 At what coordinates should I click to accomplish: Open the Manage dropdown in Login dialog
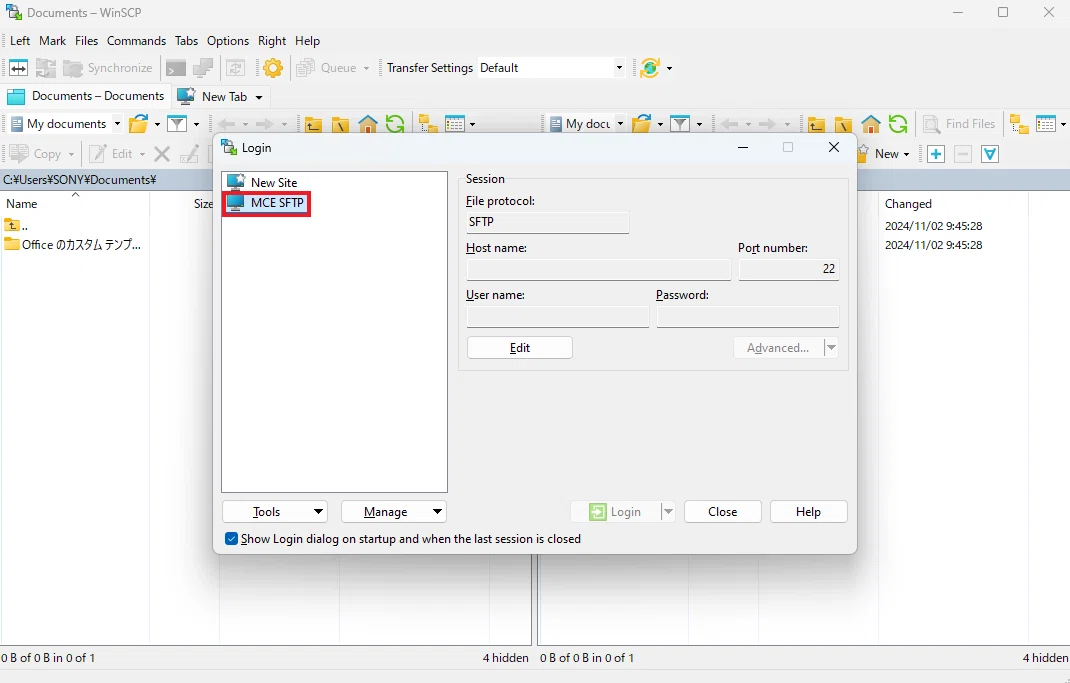(394, 512)
